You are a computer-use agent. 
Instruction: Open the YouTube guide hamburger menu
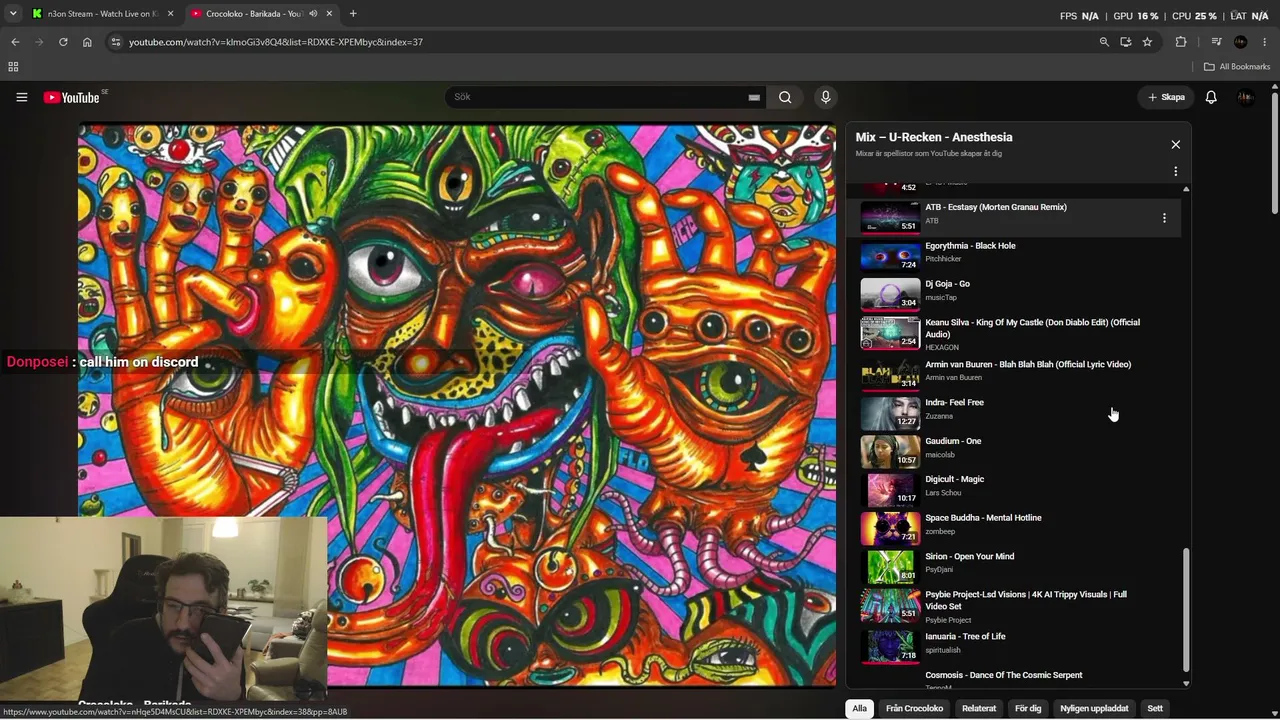pyautogui.click(x=21, y=97)
